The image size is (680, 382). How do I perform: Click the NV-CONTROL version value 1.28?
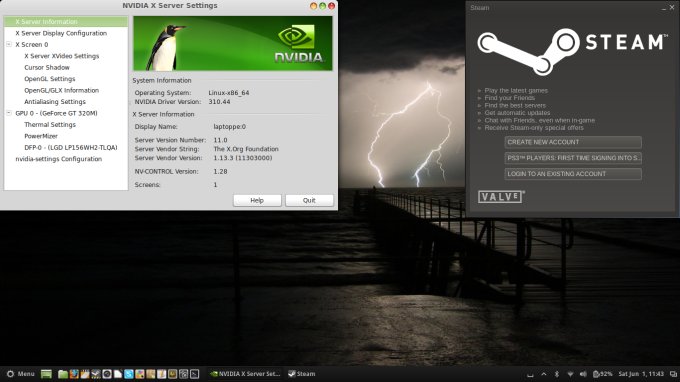click(x=220, y=171)
